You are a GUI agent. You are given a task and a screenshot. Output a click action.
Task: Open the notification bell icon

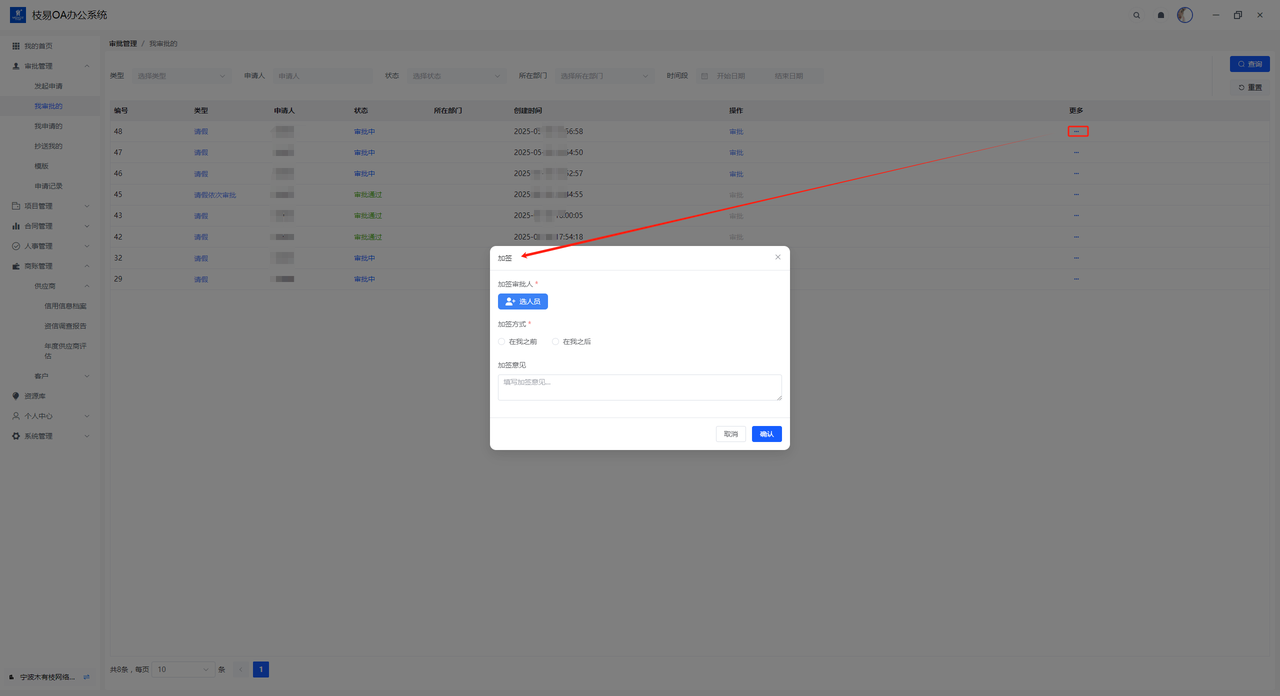(1161, 15)
